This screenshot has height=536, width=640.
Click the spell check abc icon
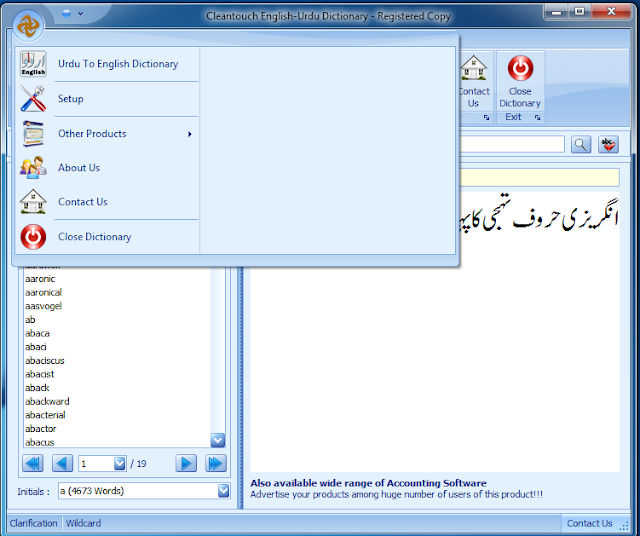pos(608,145)
